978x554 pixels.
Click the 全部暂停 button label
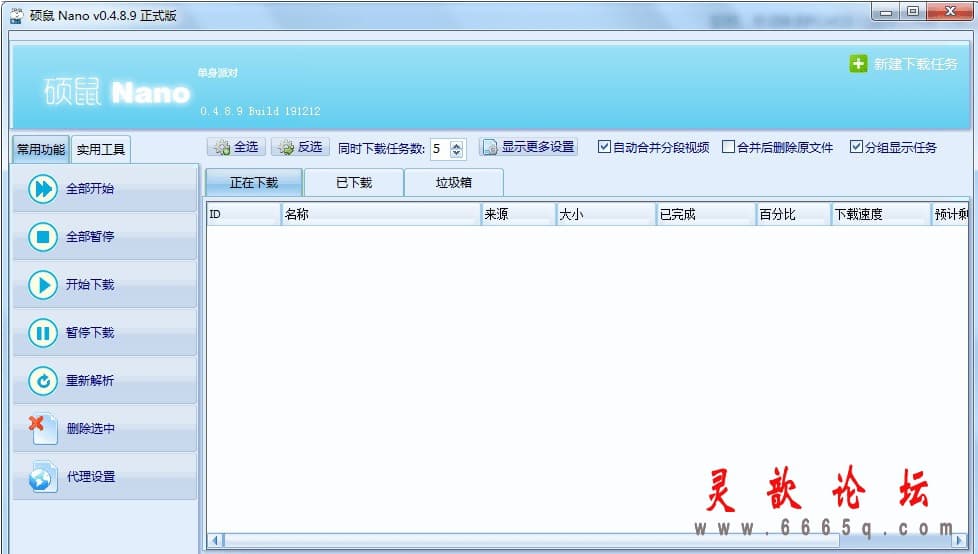[90, 236]
